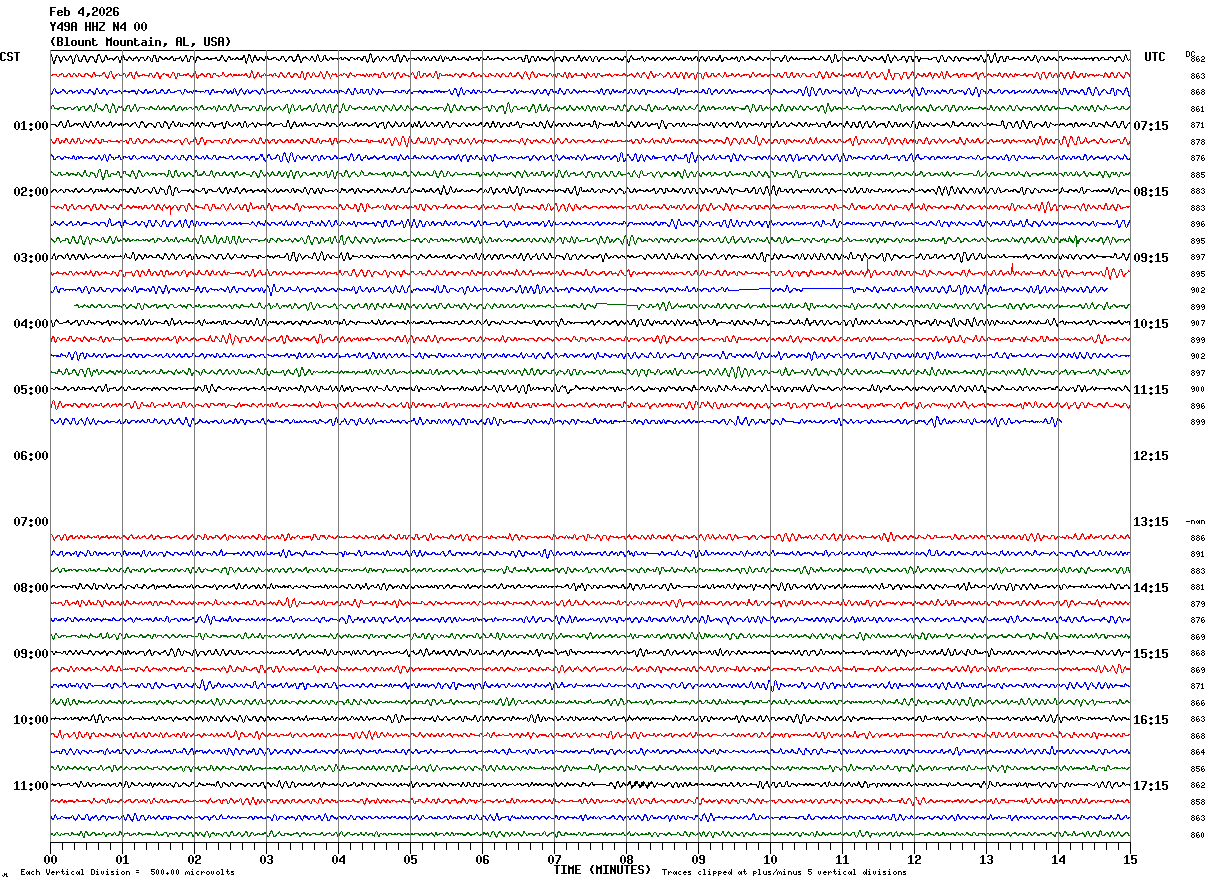Click the "12:15" UTC time label
Screen dimensions: 1210x886
(x=1151, y=456)
